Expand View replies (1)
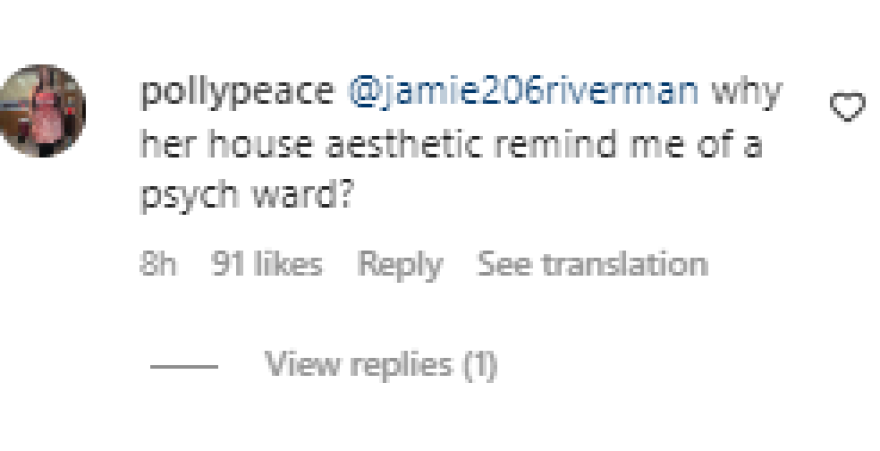The image size is (880, 451). 381,365
